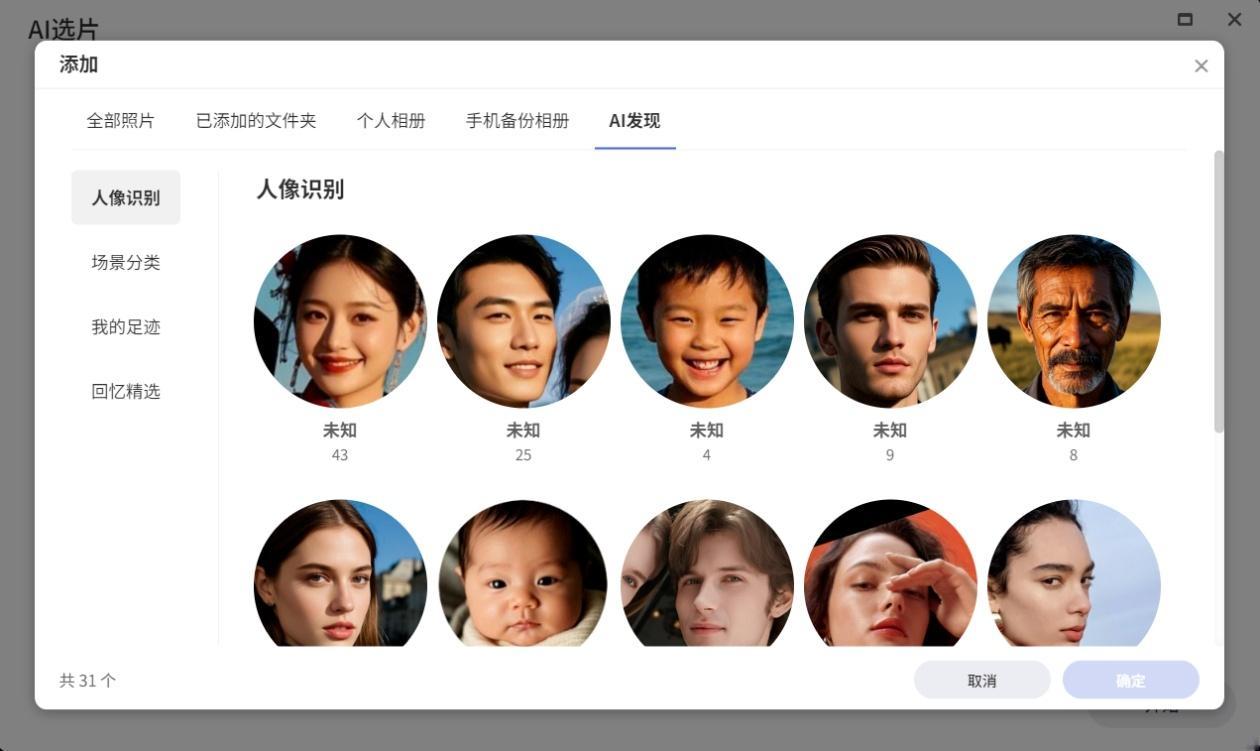
Task: Select the woman portrait with 43 photos
Action: (x=340, y=321)
